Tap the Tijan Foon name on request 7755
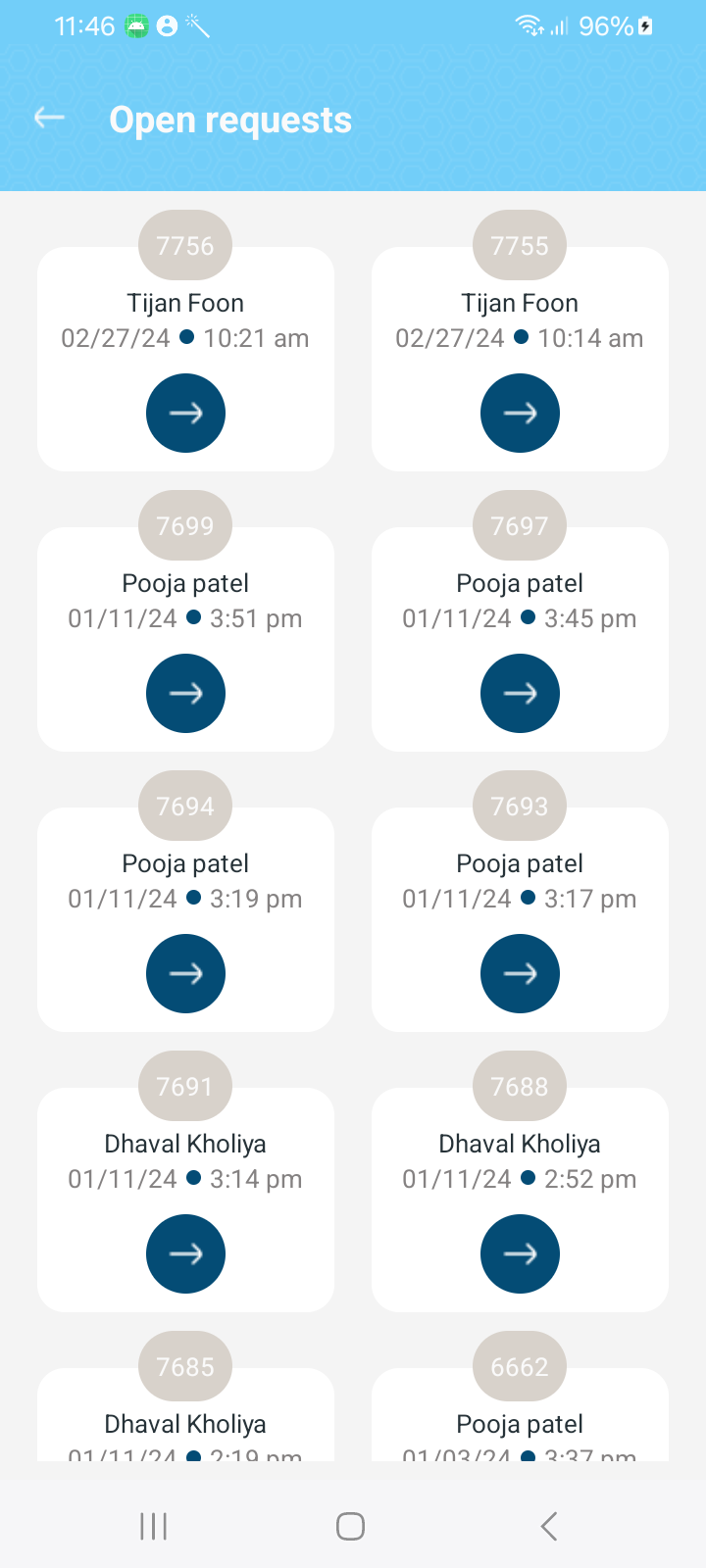 pyautogui.click(x=520, y=303)
